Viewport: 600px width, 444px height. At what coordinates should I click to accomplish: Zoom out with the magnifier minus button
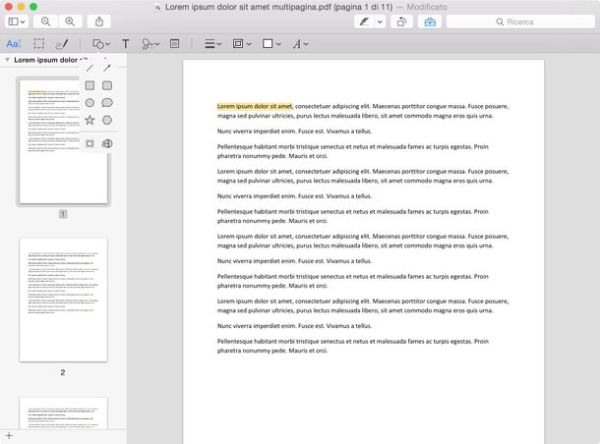(x=46, y=22)
